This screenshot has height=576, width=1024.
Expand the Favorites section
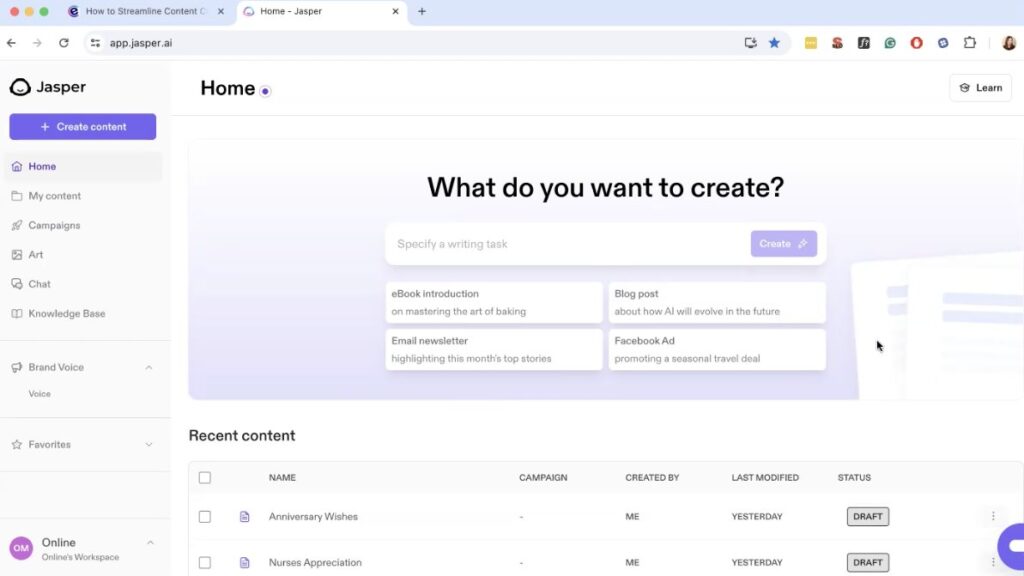[148, 444]
